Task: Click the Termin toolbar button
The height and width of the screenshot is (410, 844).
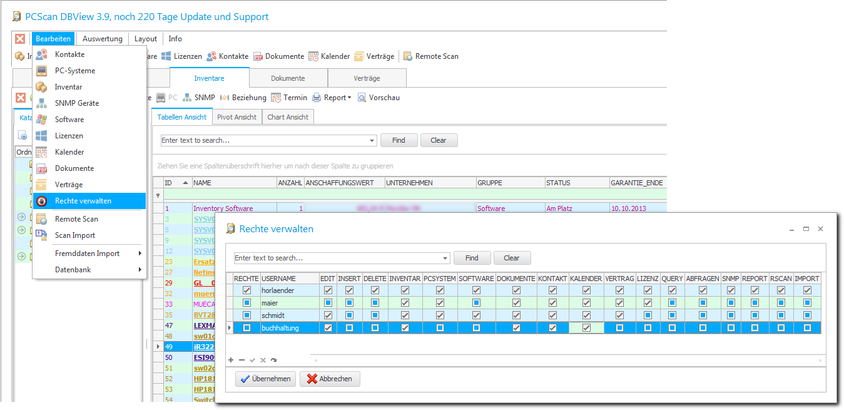Action: pos(290,97)
